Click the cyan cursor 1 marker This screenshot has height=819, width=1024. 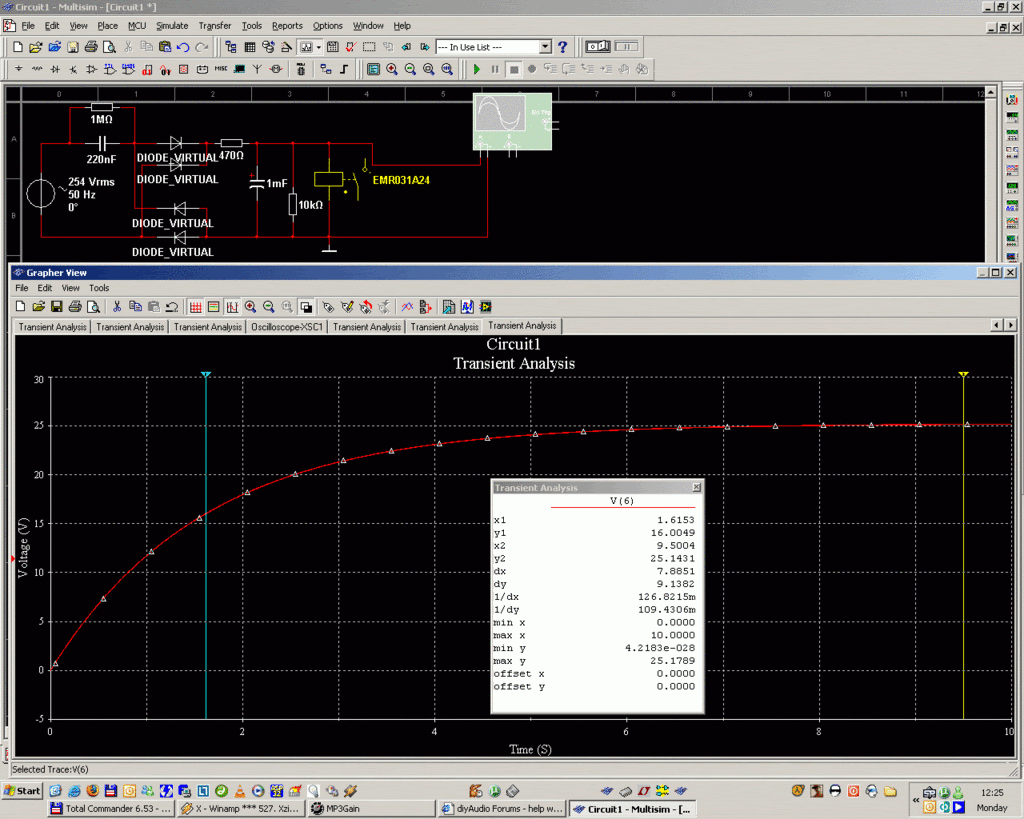coord(205,374)
